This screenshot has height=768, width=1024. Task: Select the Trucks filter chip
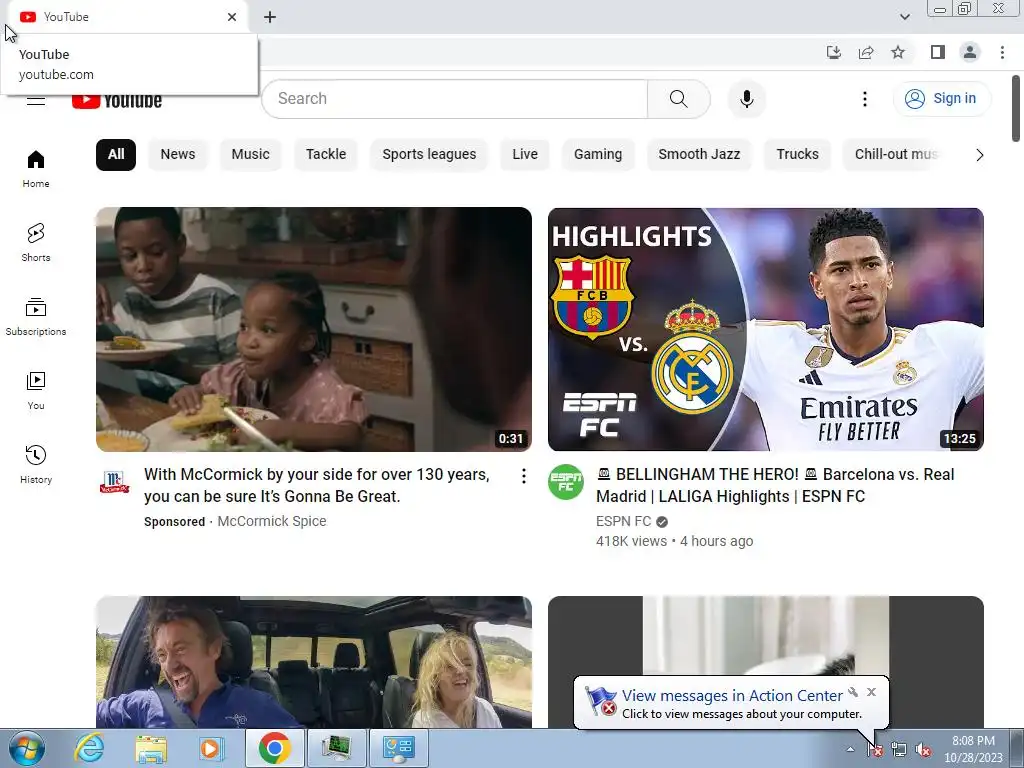tap(797, 154)
